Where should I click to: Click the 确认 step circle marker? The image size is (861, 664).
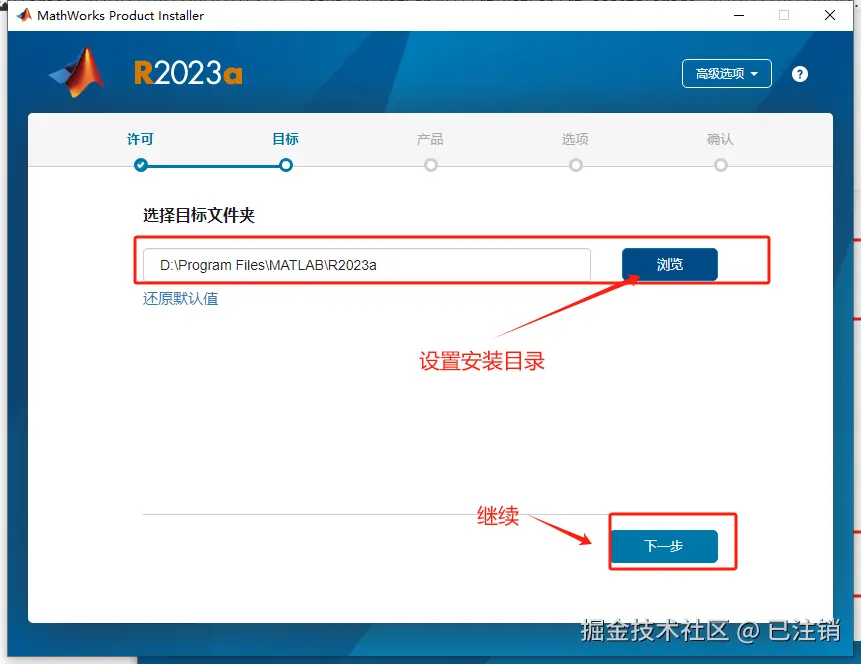(720, 165)
